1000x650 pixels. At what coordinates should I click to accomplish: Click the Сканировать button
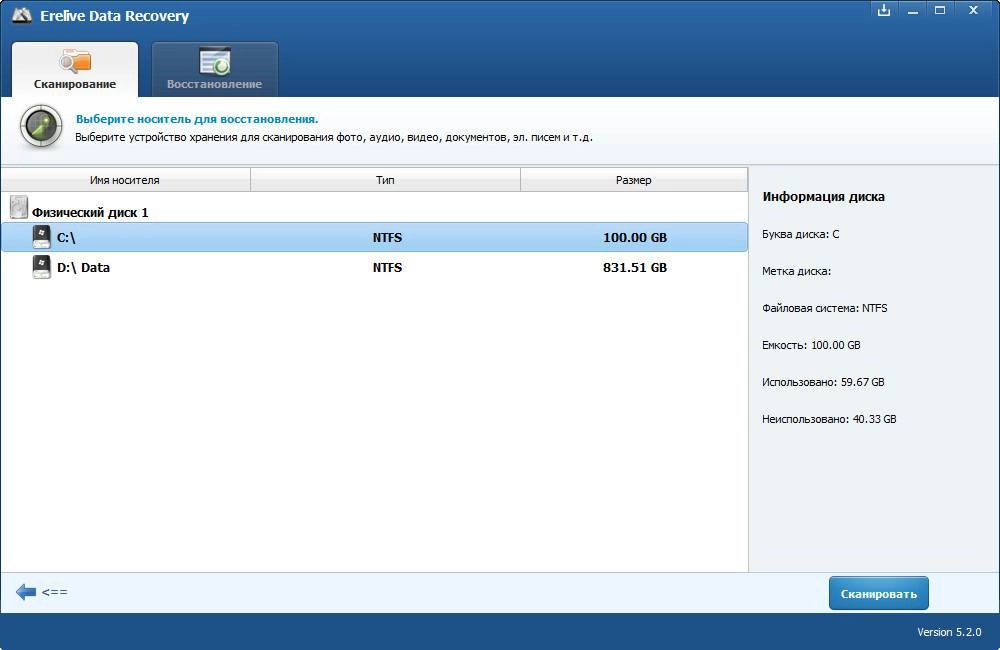point(878,593)
